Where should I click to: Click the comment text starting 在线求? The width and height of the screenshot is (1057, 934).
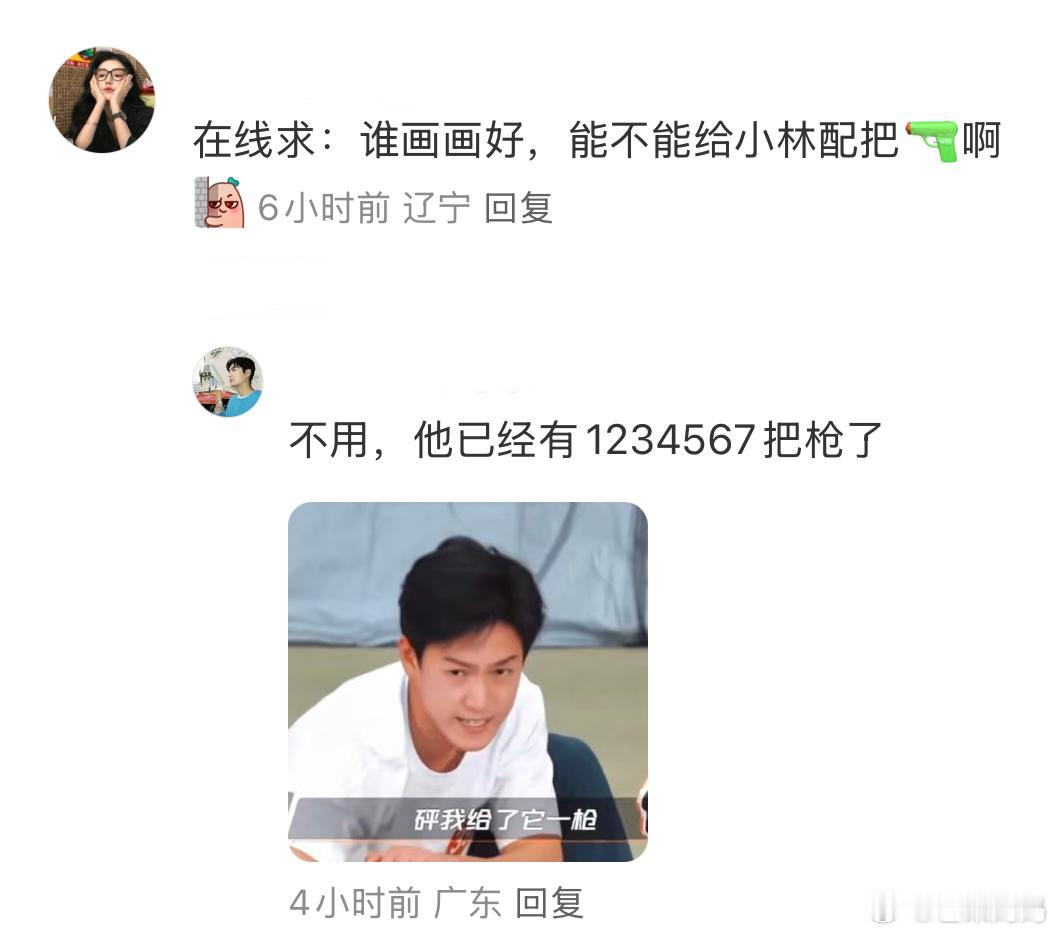(x=597, y=140)
